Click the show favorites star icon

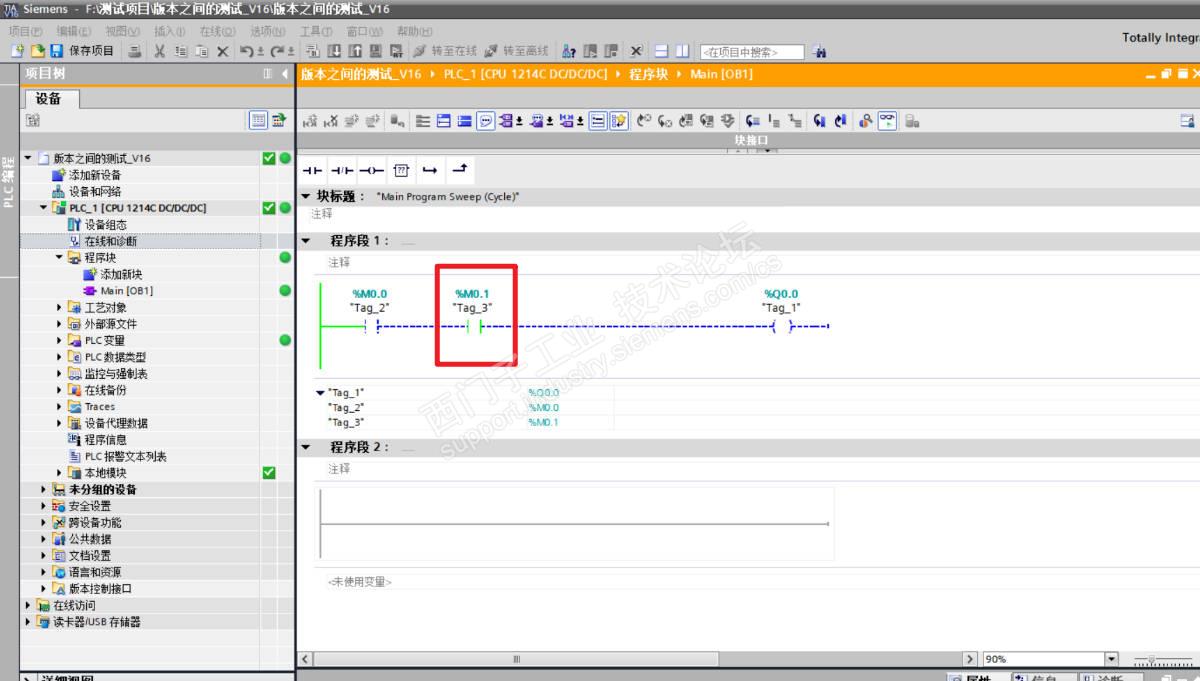(x=619, y=121)
